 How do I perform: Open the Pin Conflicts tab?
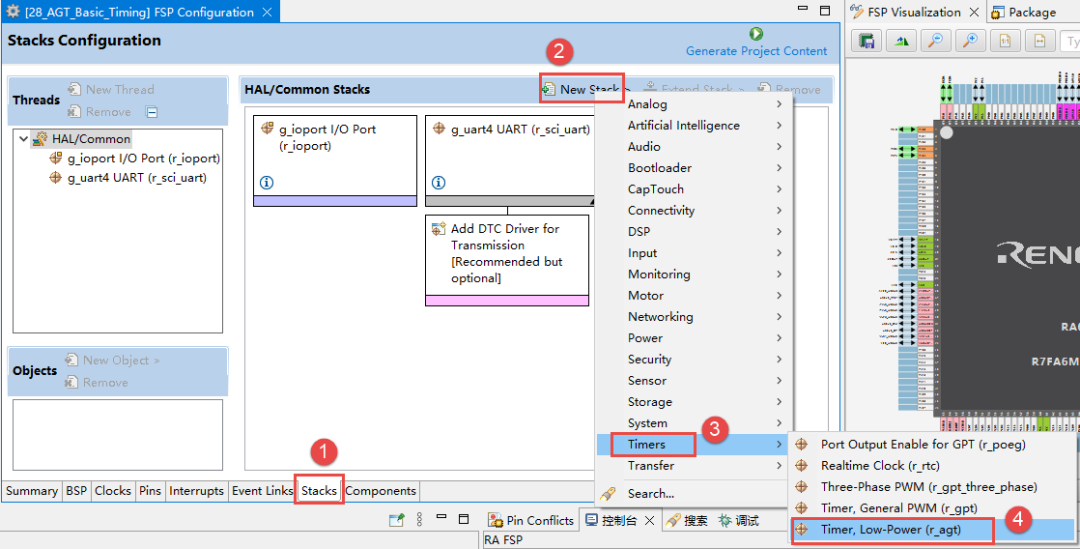click(532, 520)
